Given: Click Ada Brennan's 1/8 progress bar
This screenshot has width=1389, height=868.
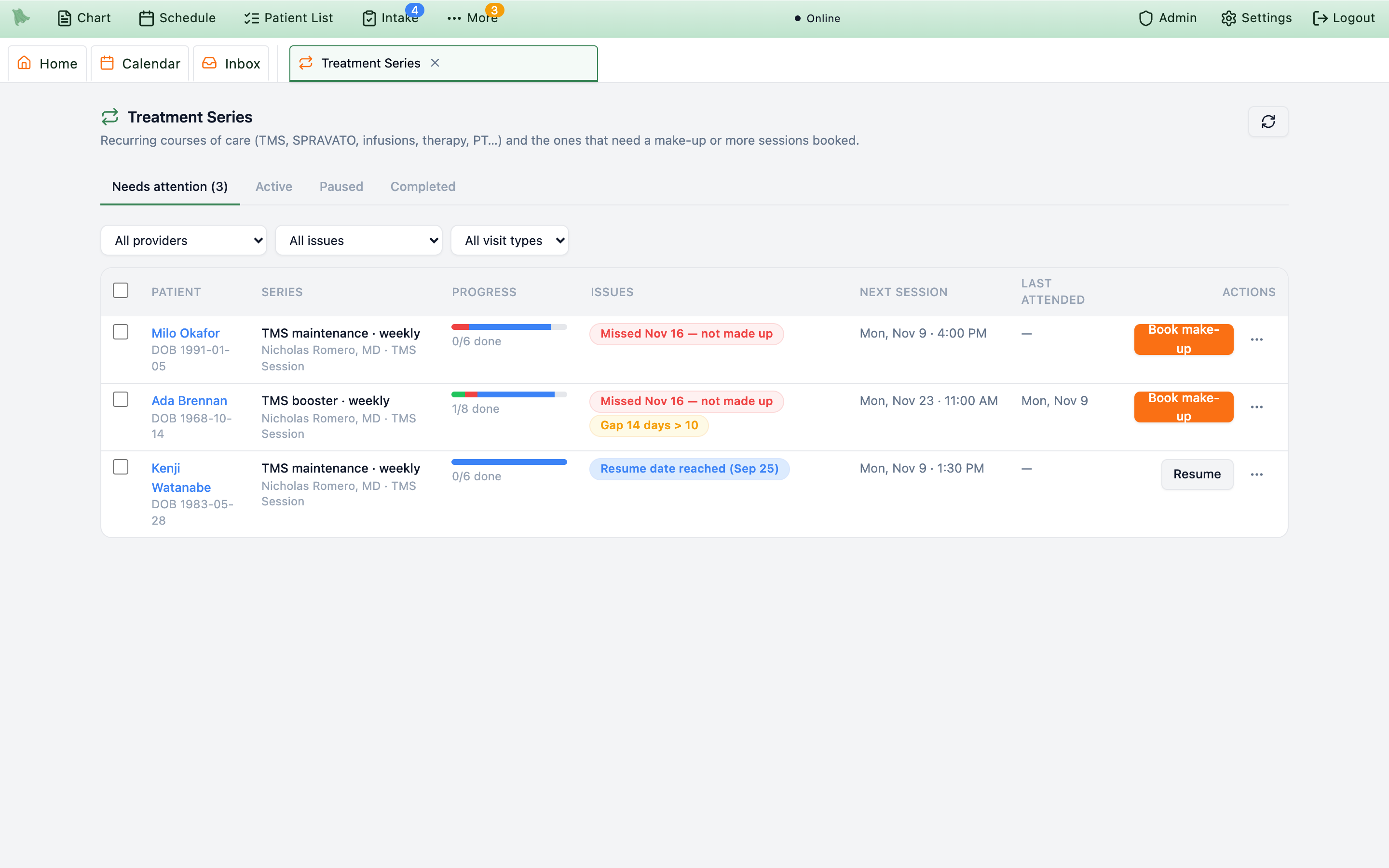Looking at the screenshot, I should (509, 394).
